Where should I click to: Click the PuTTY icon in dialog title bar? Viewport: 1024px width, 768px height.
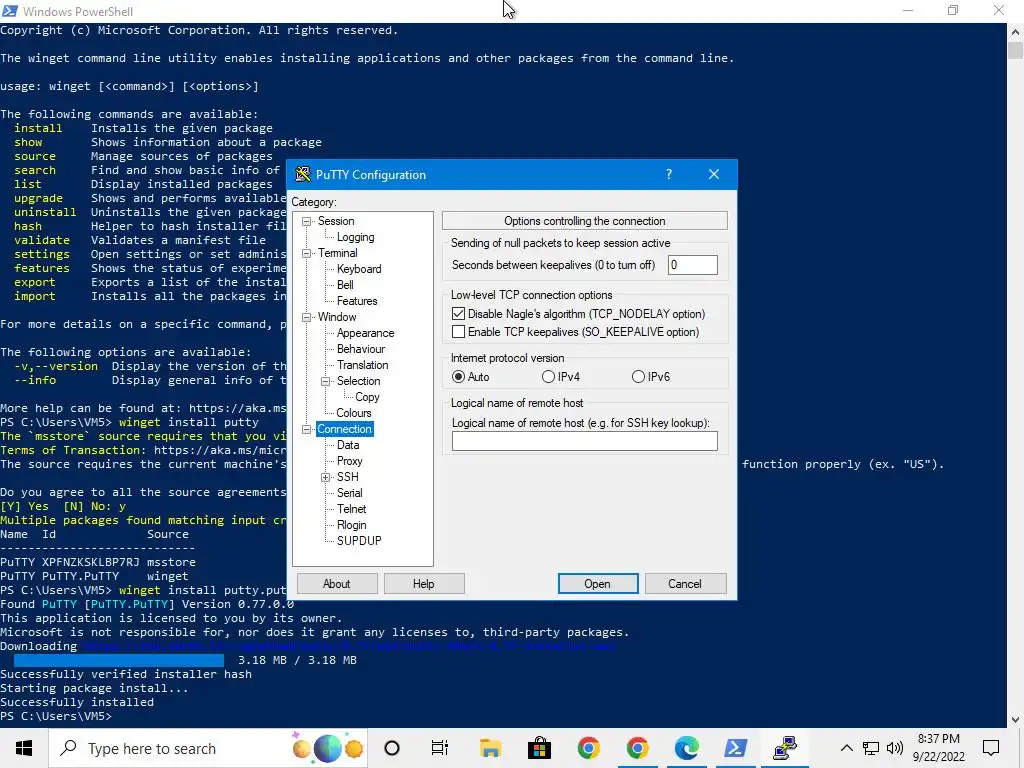302,174
